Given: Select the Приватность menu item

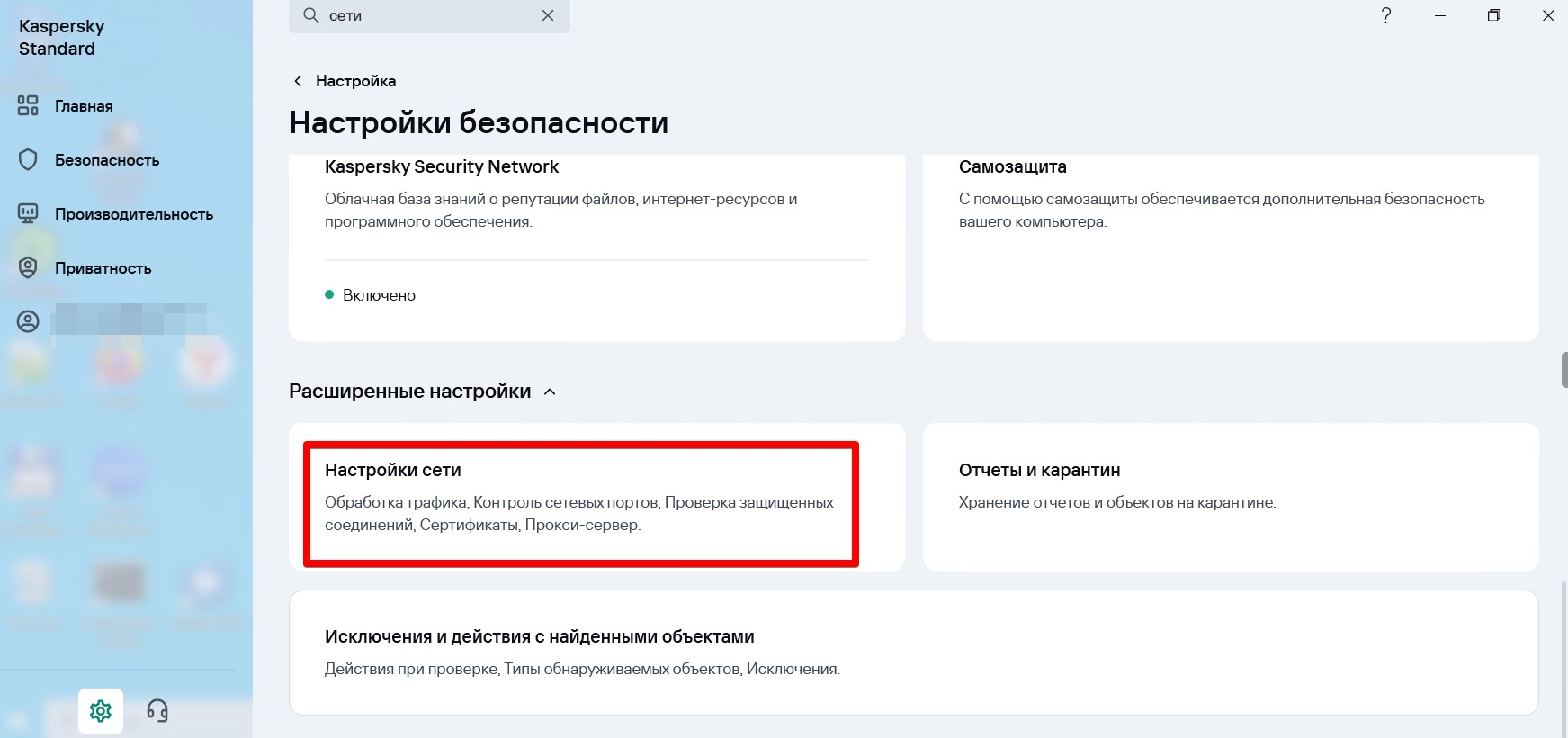Looking at the screenshot, I should coord(103,268).
